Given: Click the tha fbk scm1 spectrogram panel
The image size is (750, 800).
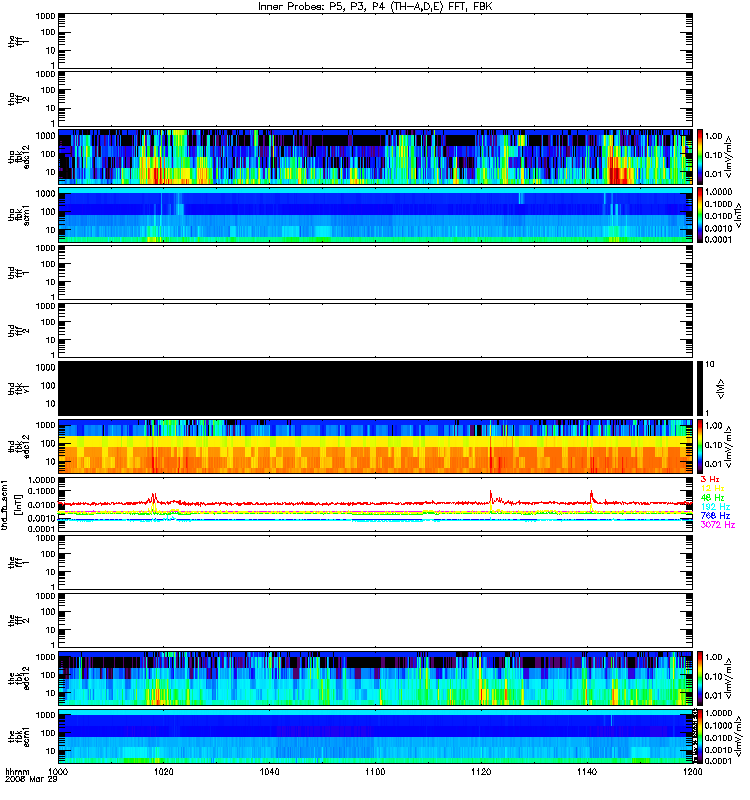Looking at the screenshot, I should click(x=376, y=215).
